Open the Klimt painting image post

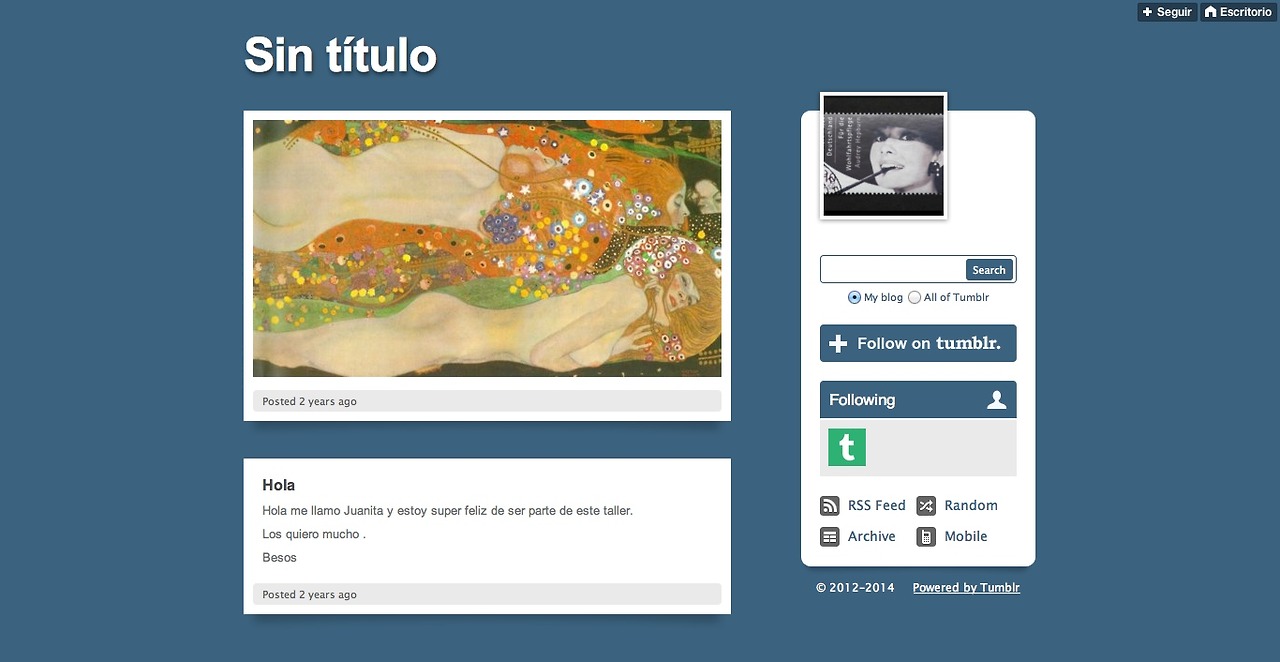pyautogui.click(x=487, y=248)
